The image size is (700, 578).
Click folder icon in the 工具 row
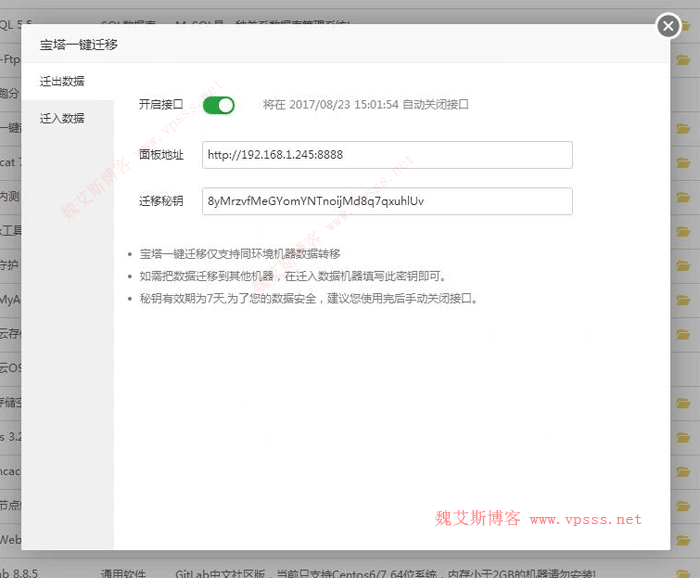point(684,230)
